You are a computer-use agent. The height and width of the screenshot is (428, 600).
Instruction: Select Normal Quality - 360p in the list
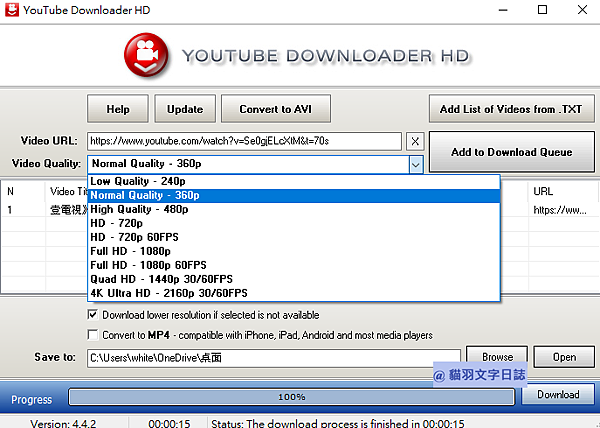pos(293,195)
